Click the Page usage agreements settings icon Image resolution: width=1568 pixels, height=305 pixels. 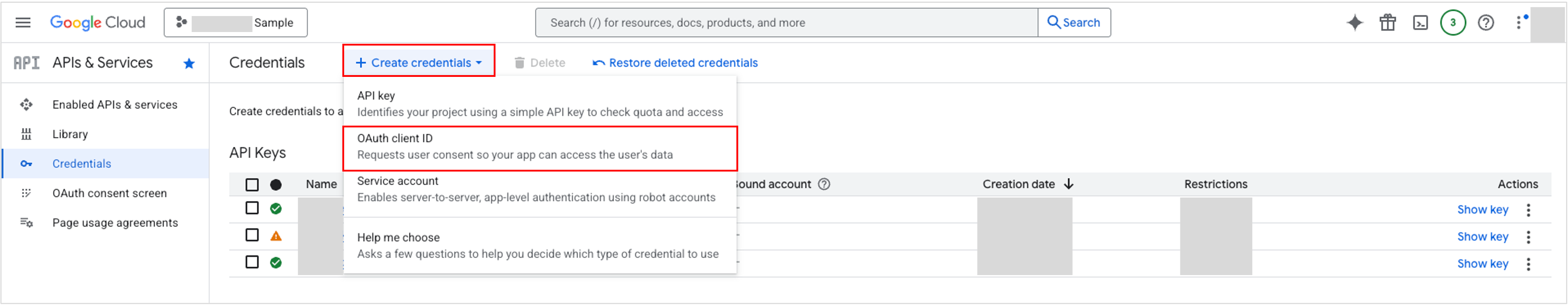26,223
